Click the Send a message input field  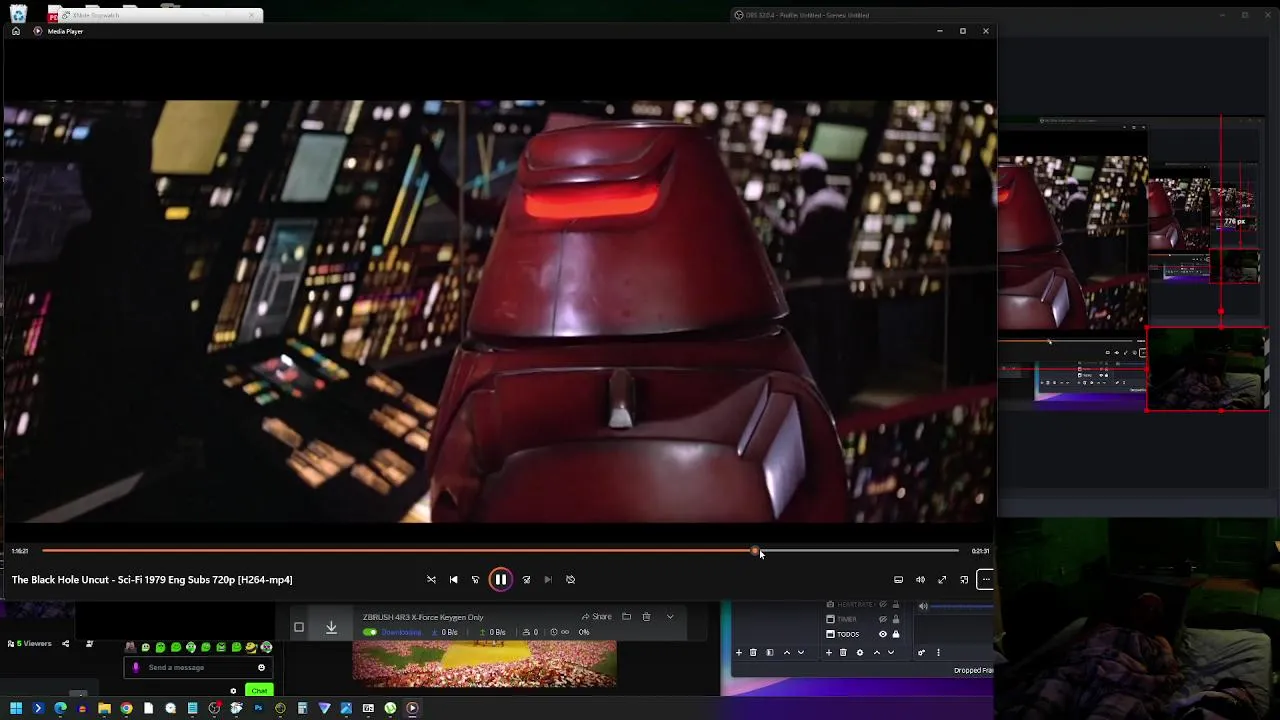(x=198, y=667)
